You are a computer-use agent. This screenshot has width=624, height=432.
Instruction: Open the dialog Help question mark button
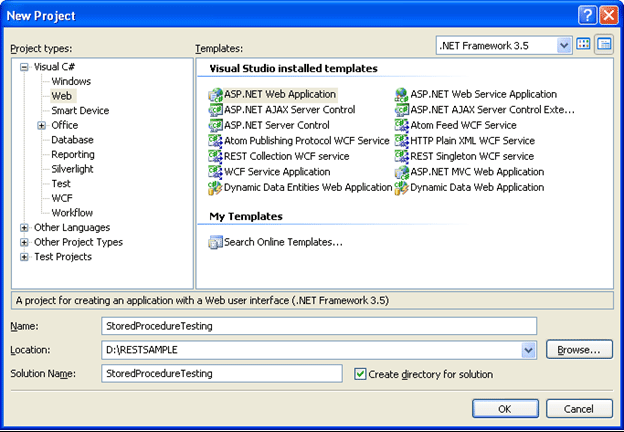(x=587, y=16)
